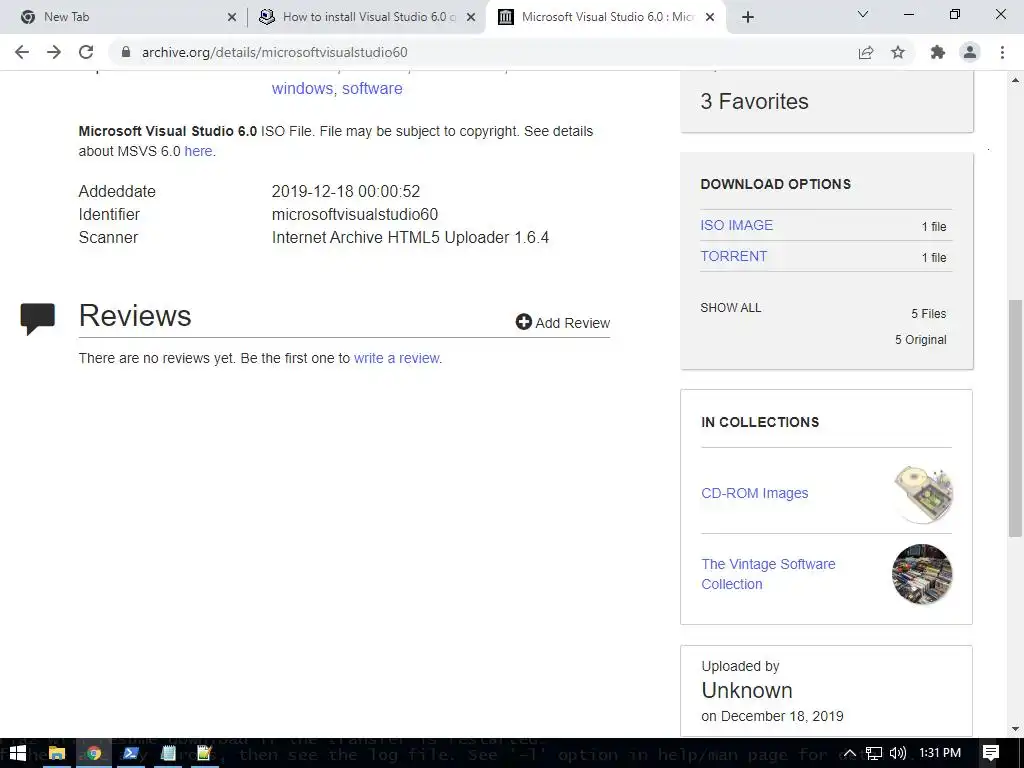Open File Explorer from the taskbar
The height and width of the screenshot is (768, 1024).
(57, 753)
